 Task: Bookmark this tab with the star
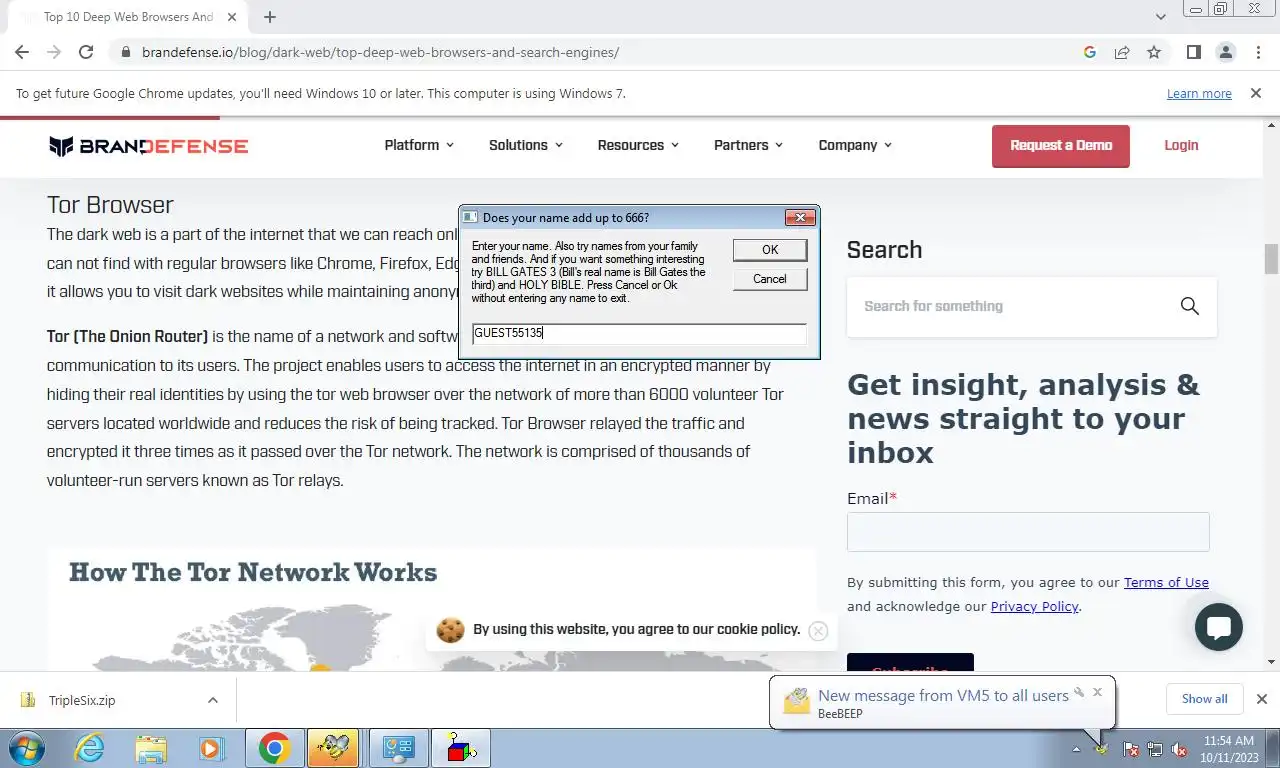(1154, 52)
